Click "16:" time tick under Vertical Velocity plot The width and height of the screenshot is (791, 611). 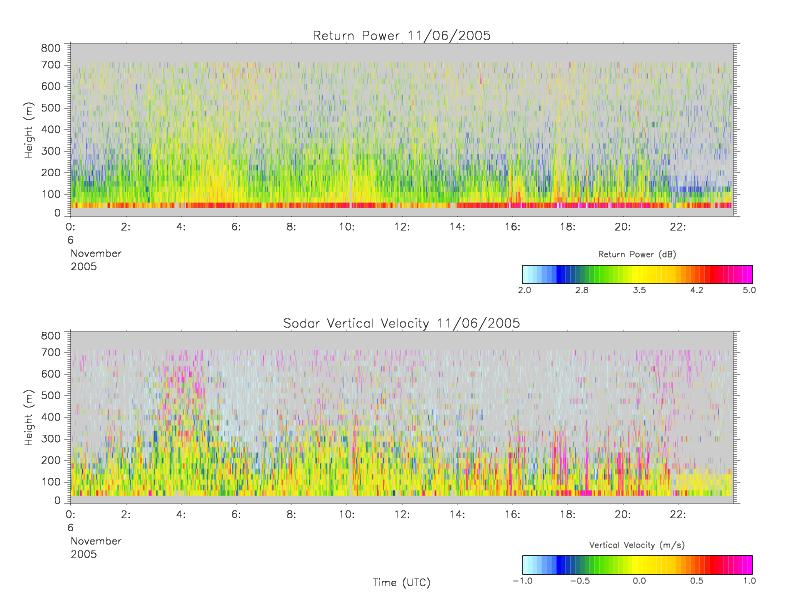click(512, 515)
